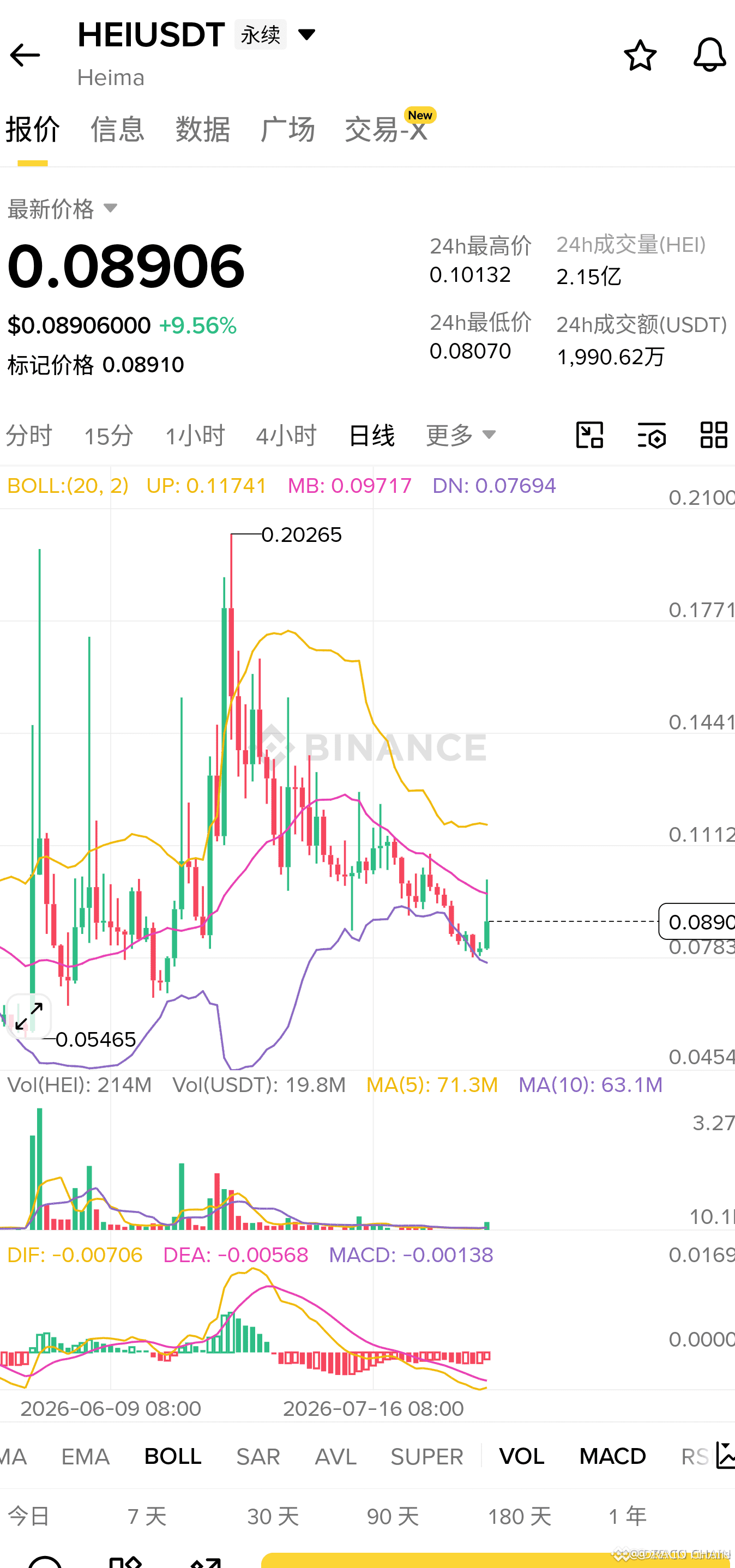
Task: Toggle the MACD sub-indicator
Action: (x=613, y=1457)
